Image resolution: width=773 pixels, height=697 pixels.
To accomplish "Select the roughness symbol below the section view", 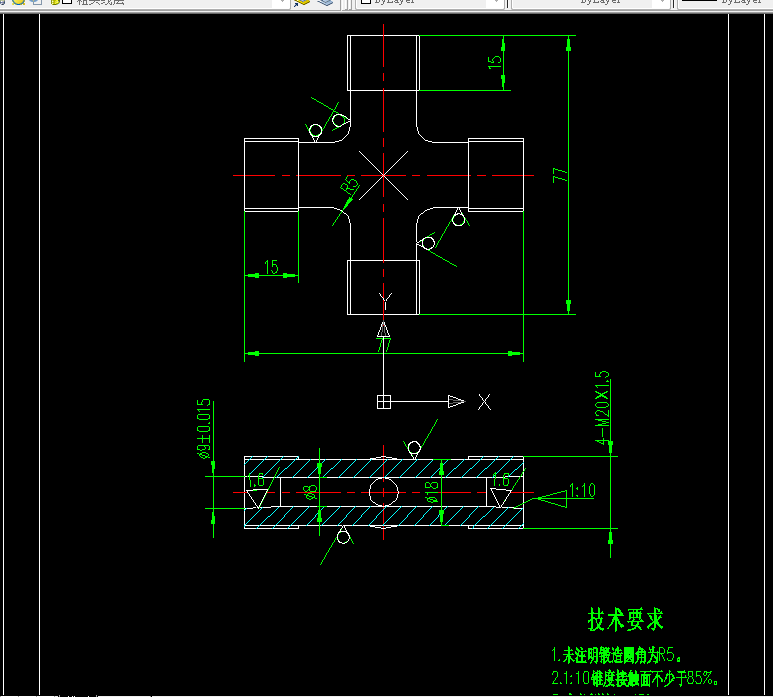I will coord(338,545).
